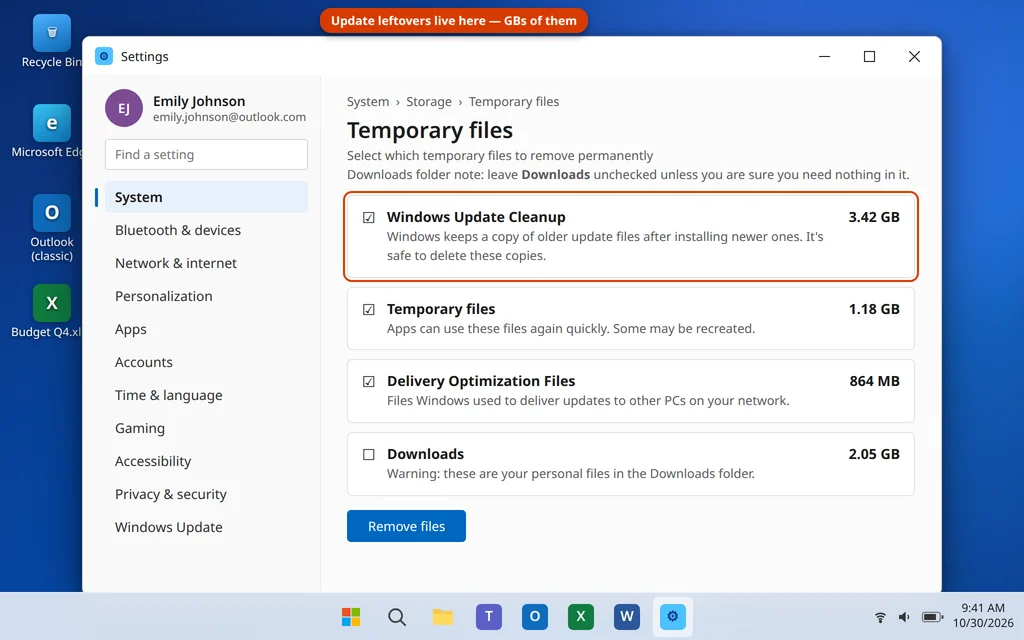Click the Remove files button

[x=406, y=526]
